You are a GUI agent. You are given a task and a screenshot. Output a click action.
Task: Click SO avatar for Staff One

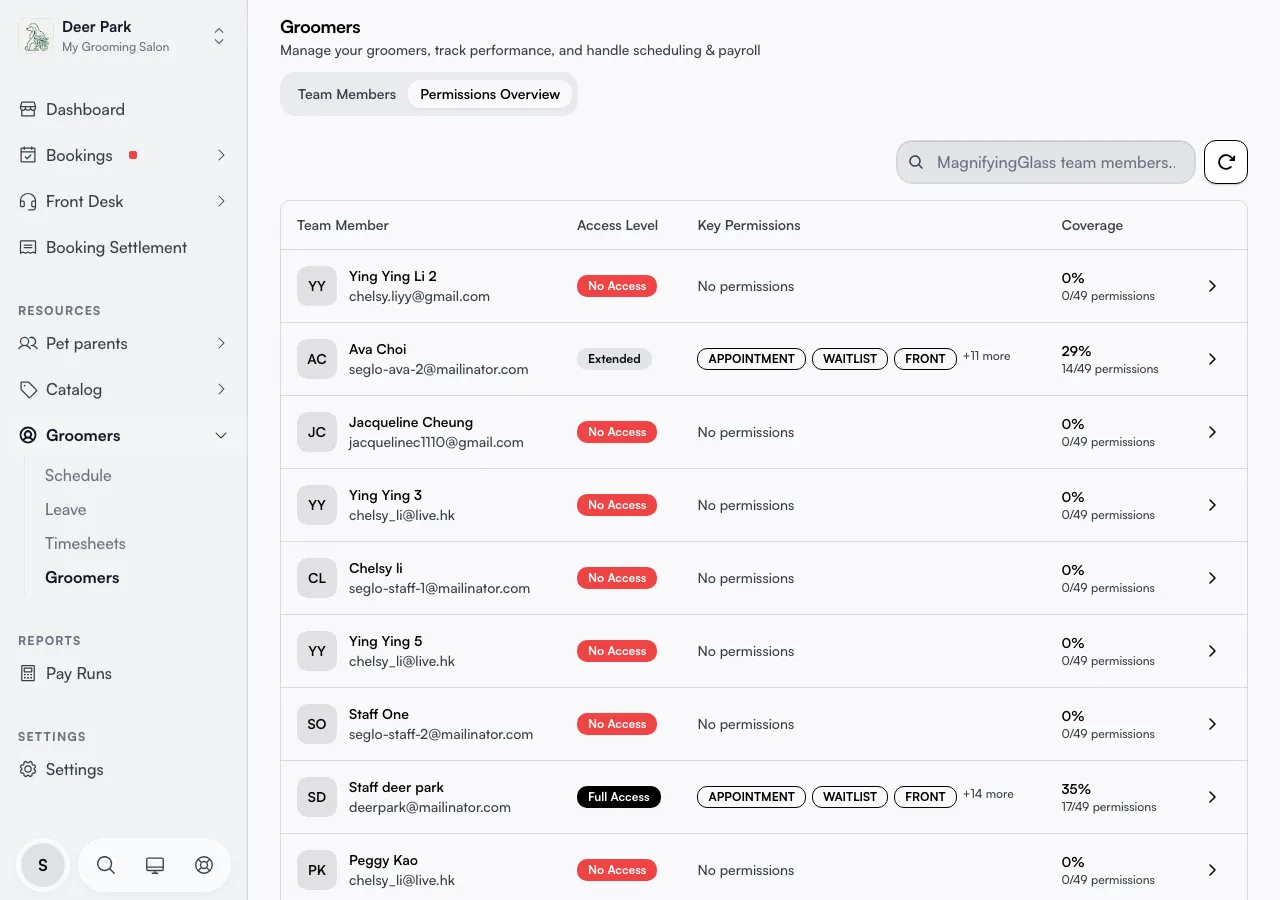(x=317, y=724)
